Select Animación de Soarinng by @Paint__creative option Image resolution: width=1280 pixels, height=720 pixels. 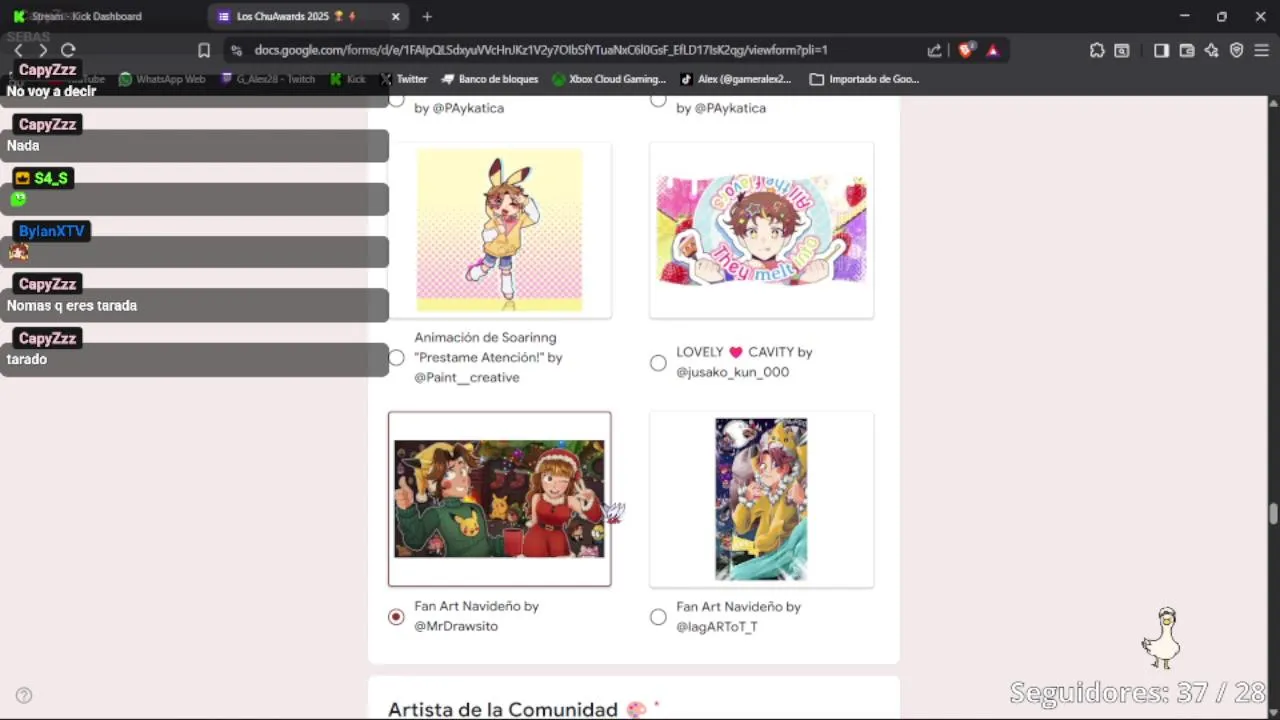(396, 358)
